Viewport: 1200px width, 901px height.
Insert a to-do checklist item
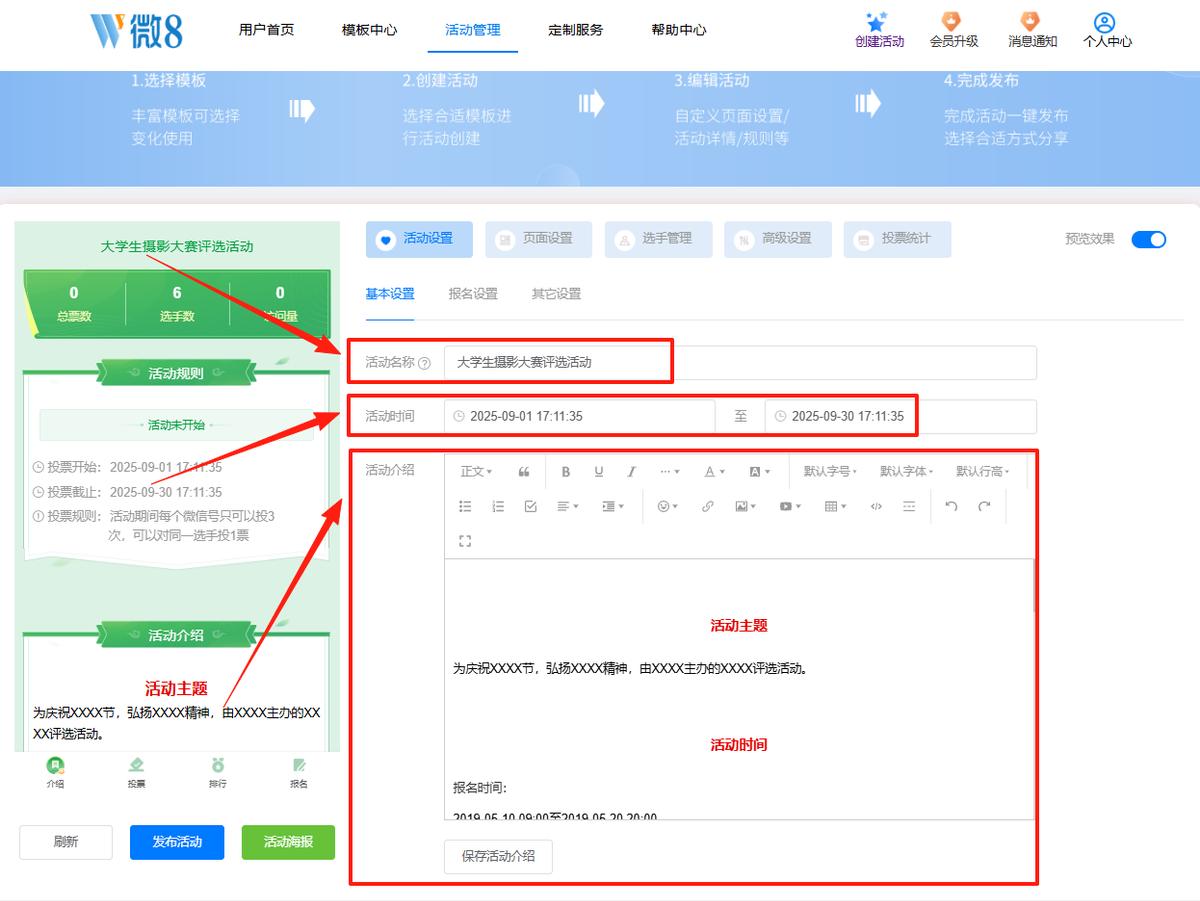click(531, 507)
